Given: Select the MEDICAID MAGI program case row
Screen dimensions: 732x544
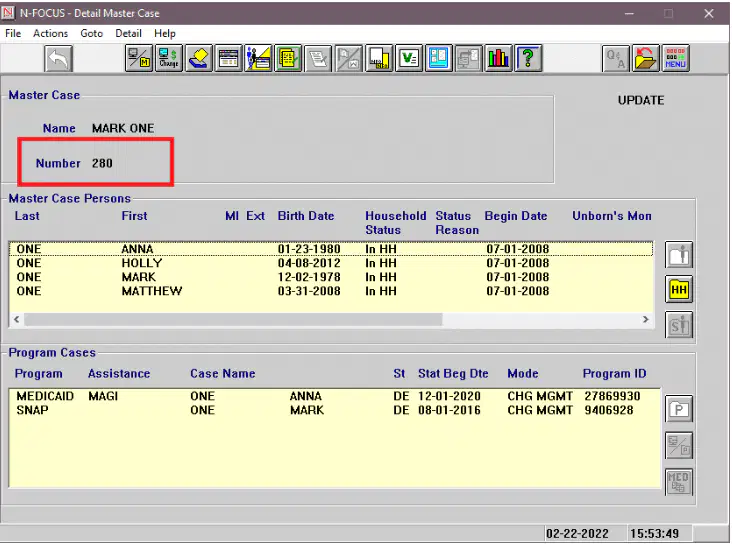Looking at the screenshot, I should pos(334,396).
